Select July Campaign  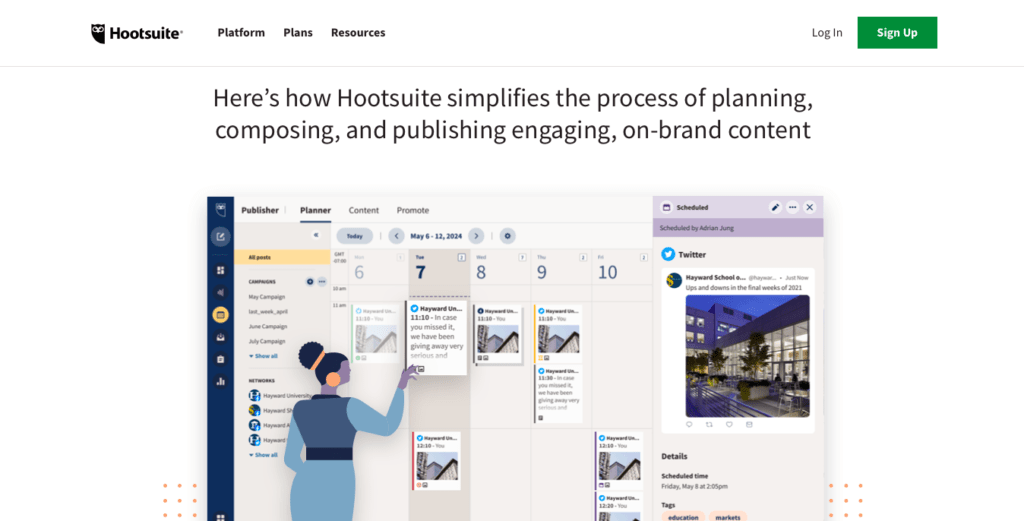click(266, 341)
